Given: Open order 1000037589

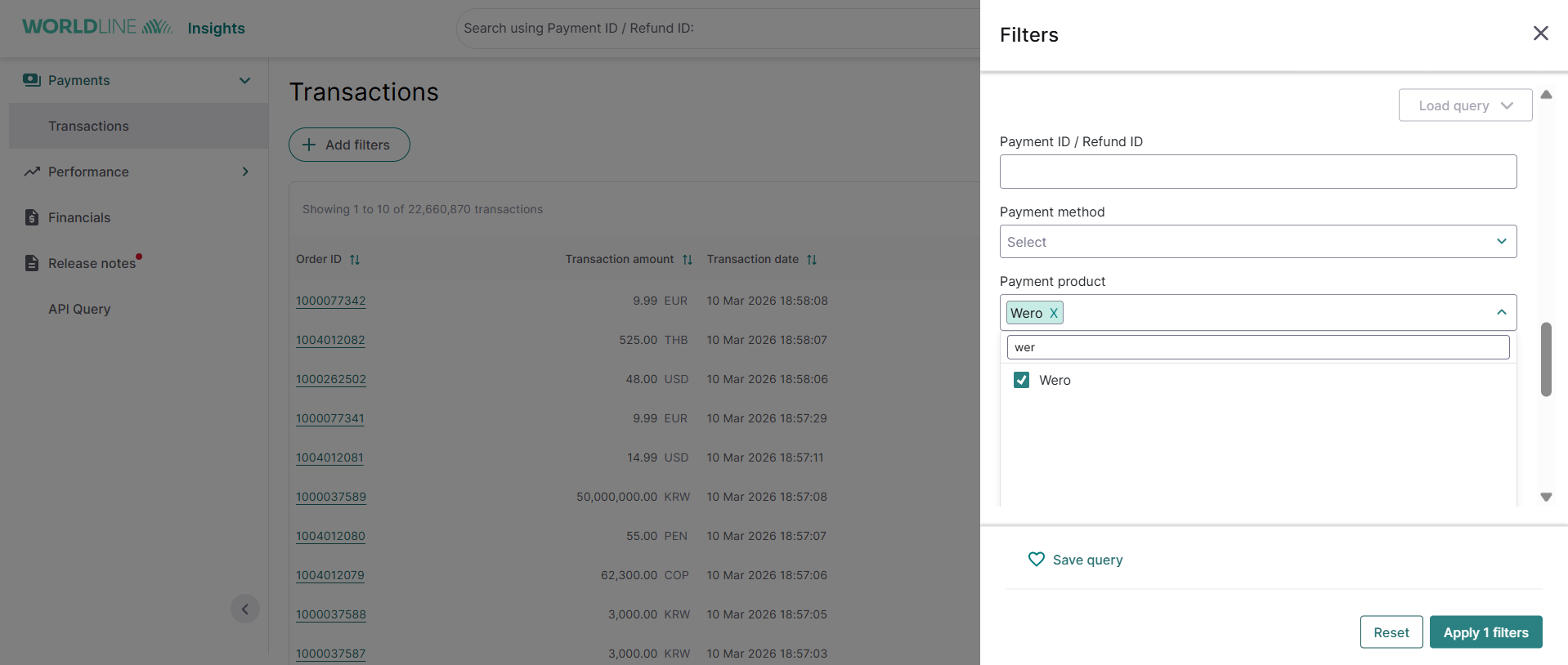Looking at the screenshot, I should pos(330,497).
